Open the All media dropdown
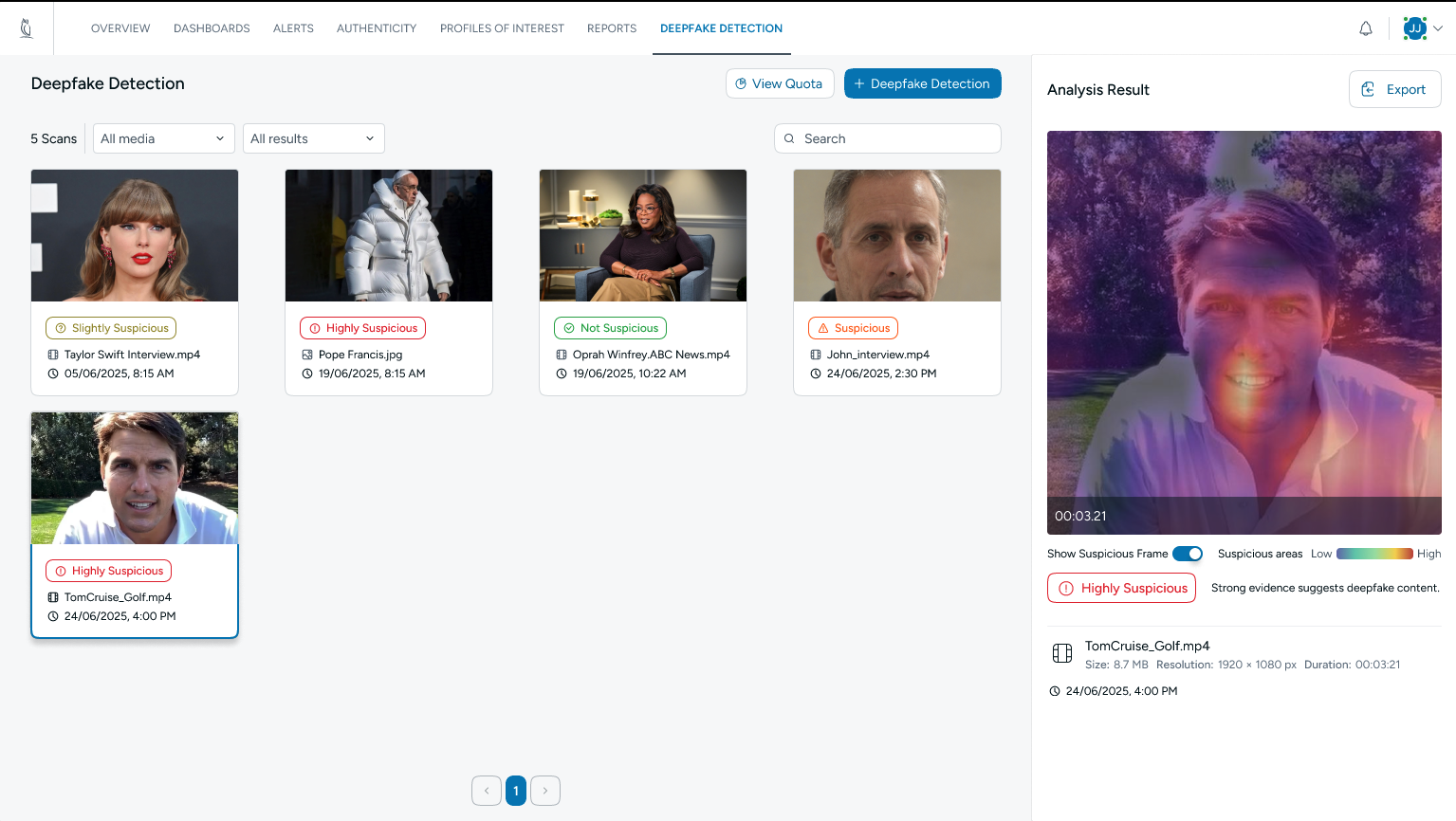 164,138
